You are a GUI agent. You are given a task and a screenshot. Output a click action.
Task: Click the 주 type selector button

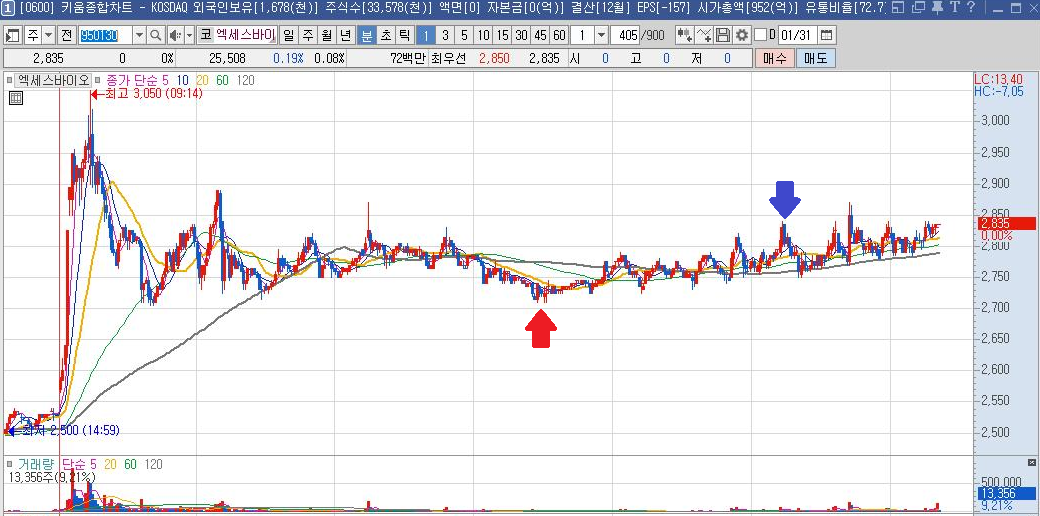(x=32, y=35)
